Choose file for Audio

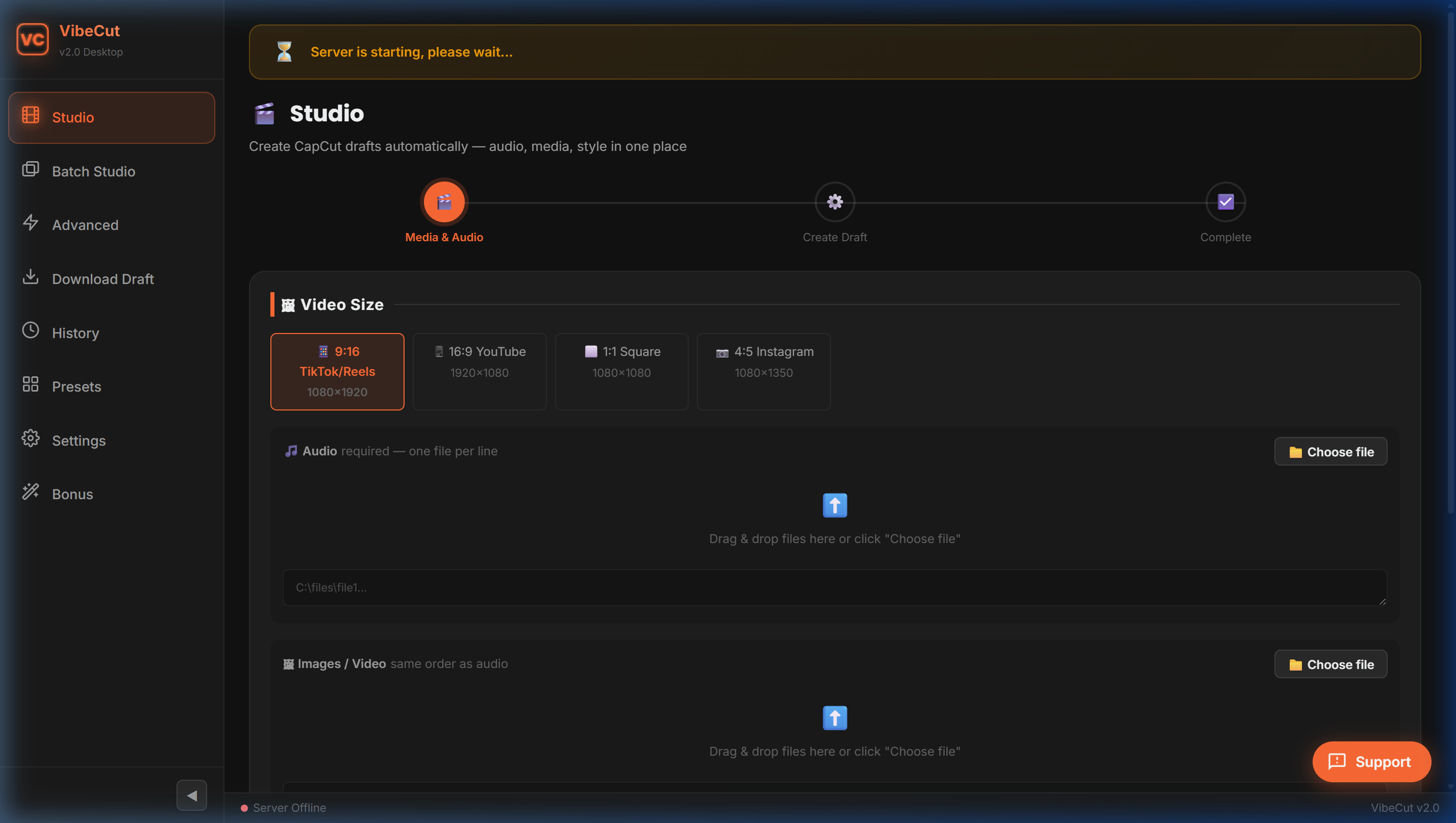[1331, 452]
